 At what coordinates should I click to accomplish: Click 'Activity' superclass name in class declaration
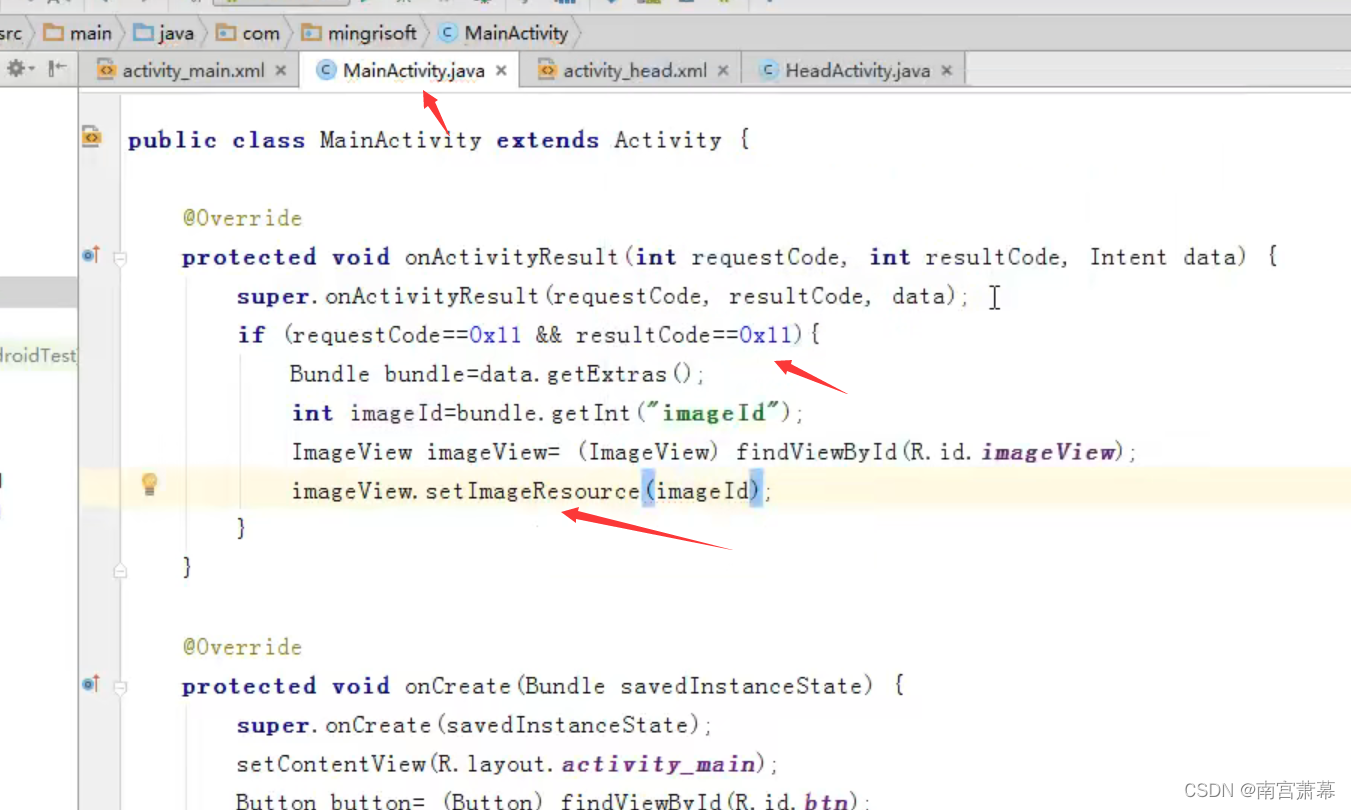pos(667,140)
